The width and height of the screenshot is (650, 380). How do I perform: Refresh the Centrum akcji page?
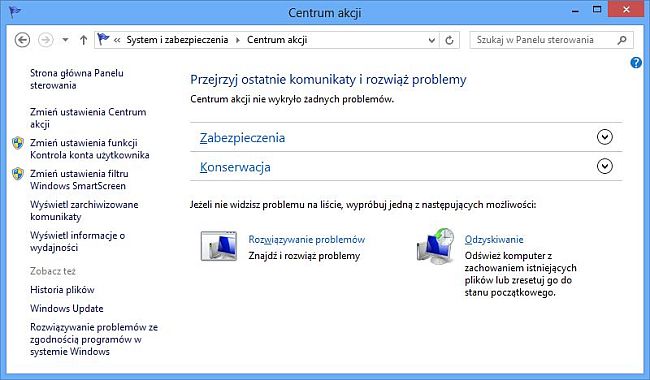point(449,40)
